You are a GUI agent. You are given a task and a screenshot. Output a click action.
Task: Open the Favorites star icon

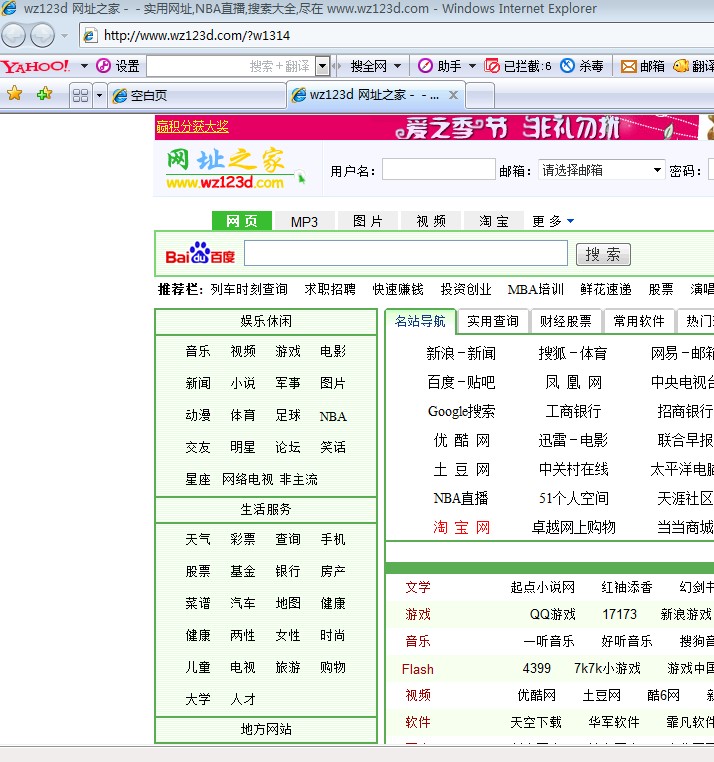click(15, 94)
